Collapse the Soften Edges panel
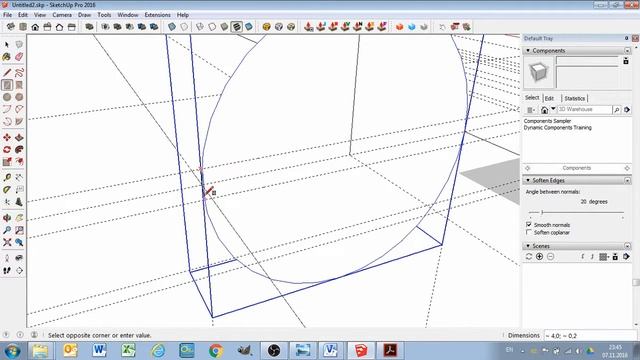This screenshot has height=360, width=640. click(576, 180)
